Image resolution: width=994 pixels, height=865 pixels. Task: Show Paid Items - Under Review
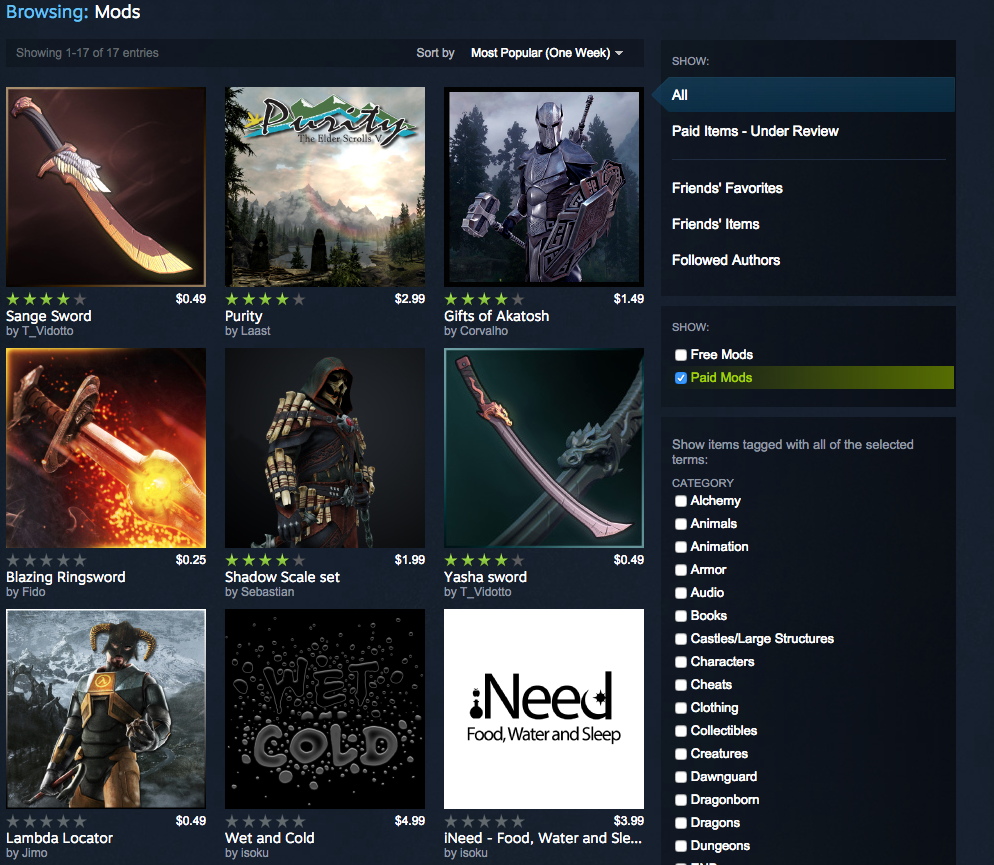click(755, 131)
